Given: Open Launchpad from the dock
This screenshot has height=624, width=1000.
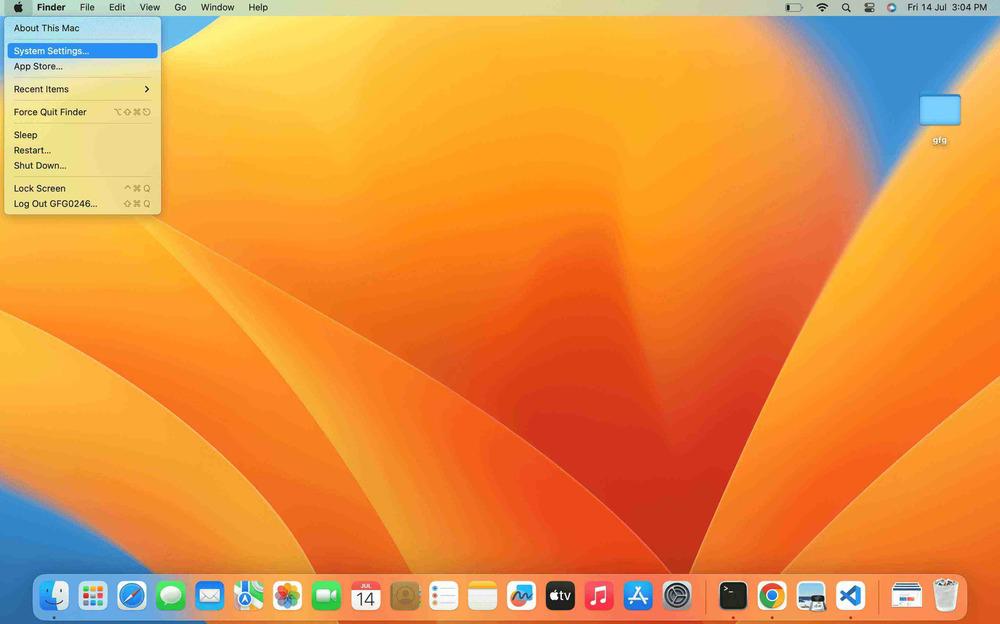Looking at the screenshot, I should [93, 597].
